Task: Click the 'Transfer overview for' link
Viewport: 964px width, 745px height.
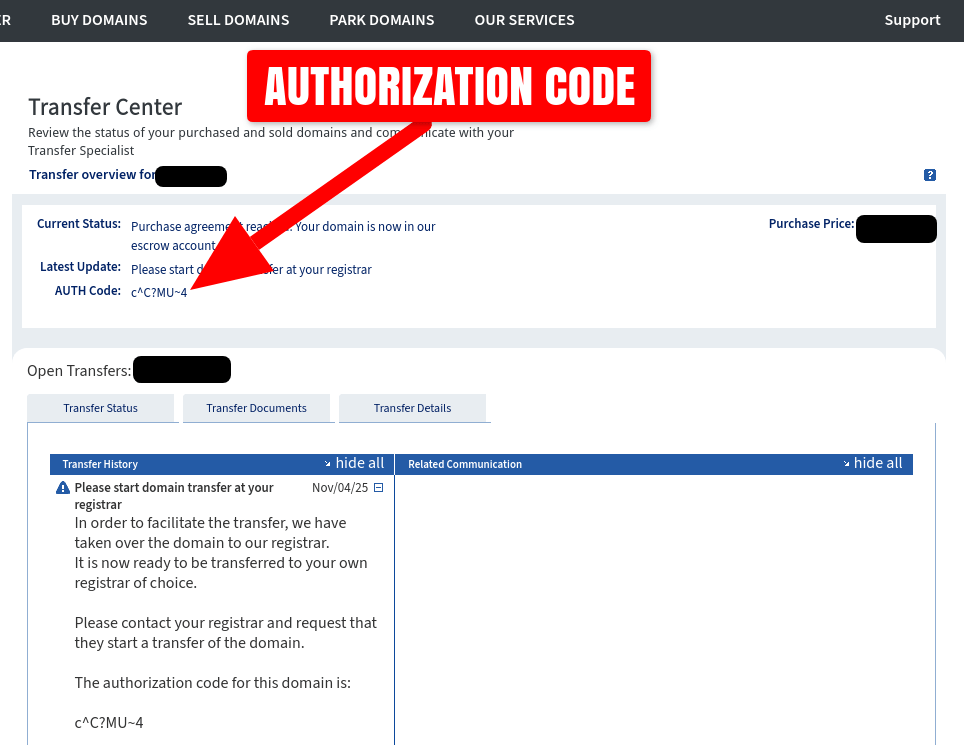Action: click(92, 175)
